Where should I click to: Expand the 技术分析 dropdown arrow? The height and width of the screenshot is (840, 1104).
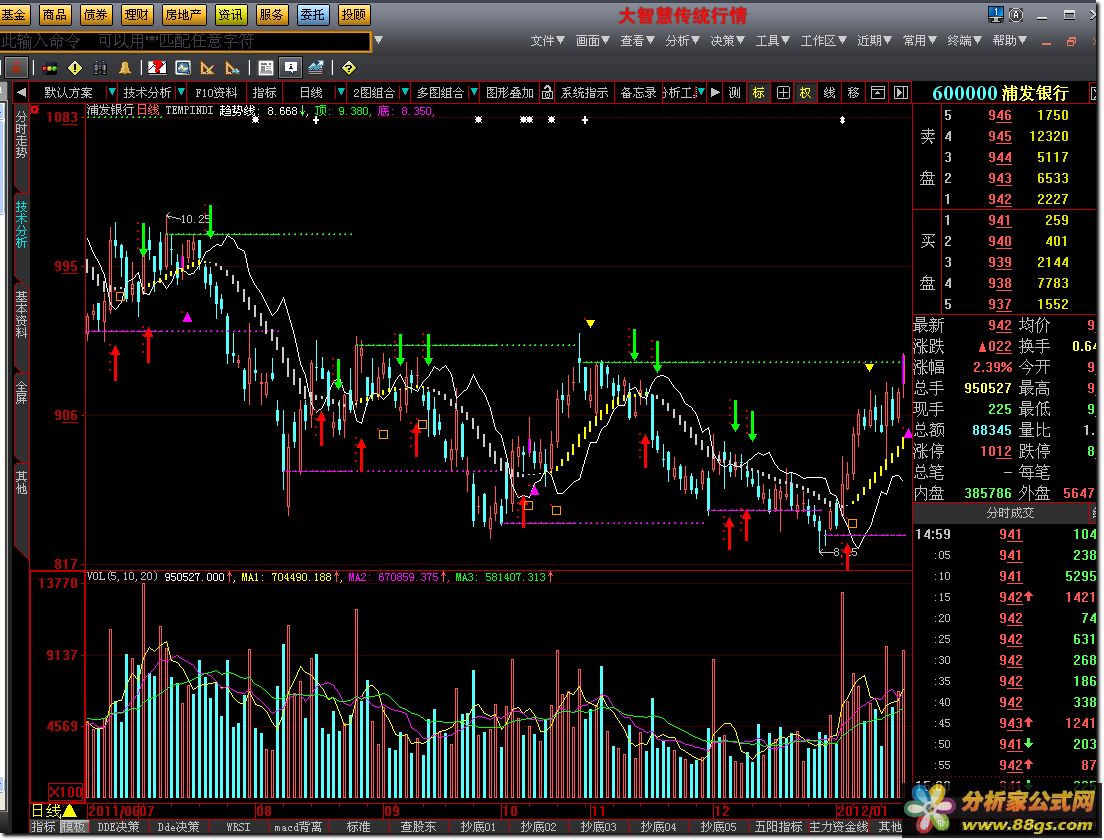[x=182, y=92]
